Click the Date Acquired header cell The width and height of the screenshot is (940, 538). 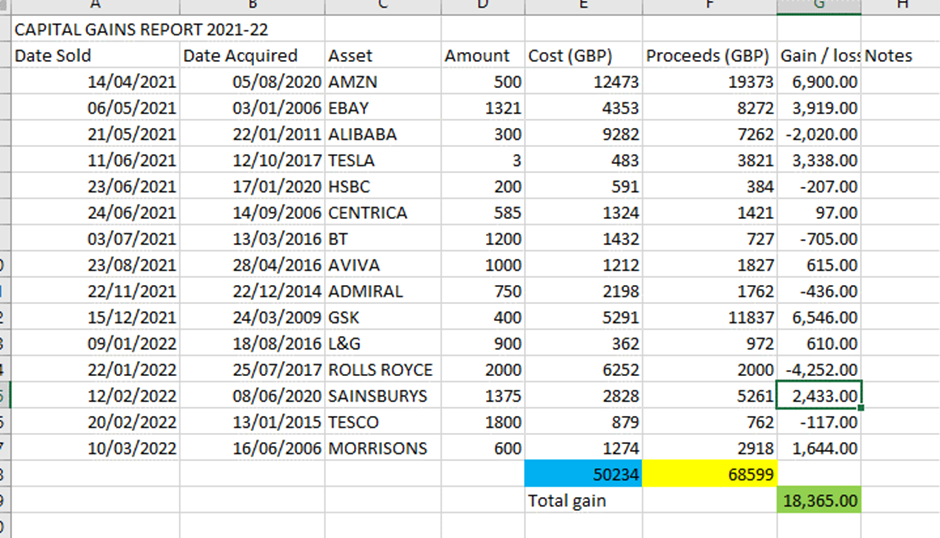click(x=252, y=56)
